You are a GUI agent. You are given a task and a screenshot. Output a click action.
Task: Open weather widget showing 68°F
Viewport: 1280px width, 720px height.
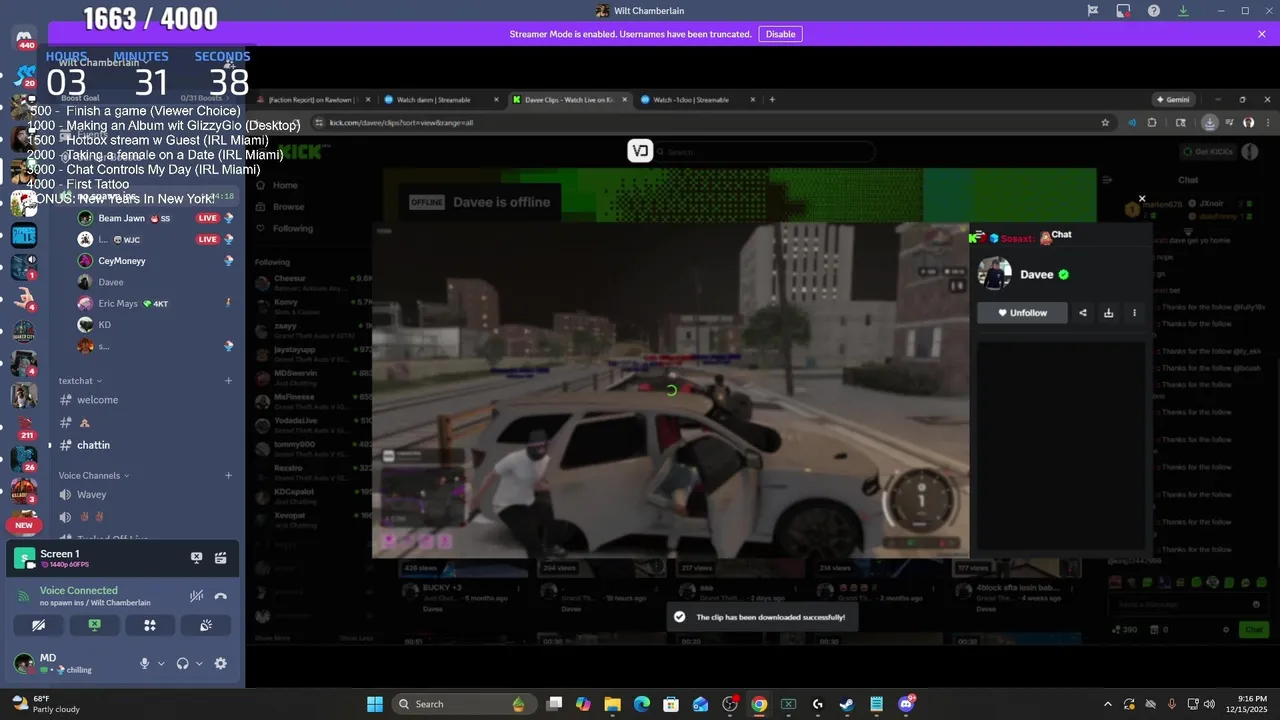(x=45, y=704)
